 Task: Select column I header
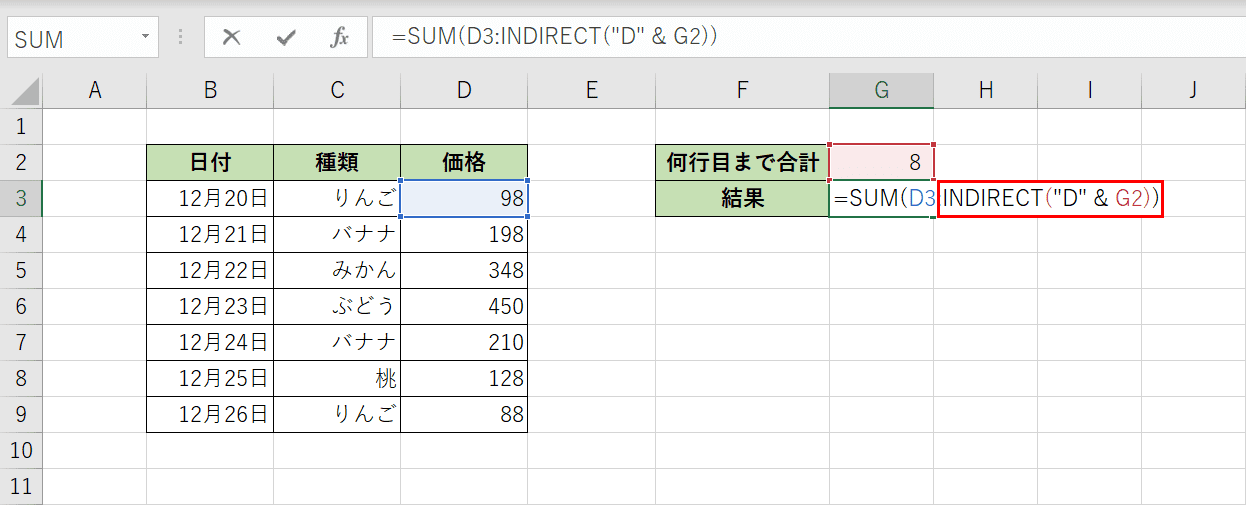coord(1090,91)
